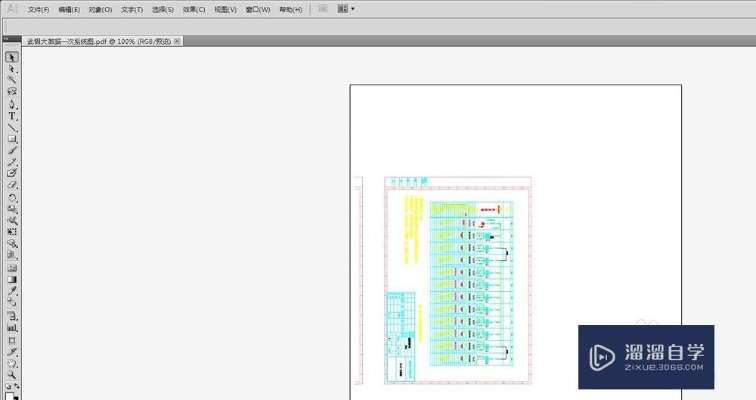
Task: Click the Ai application logo
Action: 12,8
